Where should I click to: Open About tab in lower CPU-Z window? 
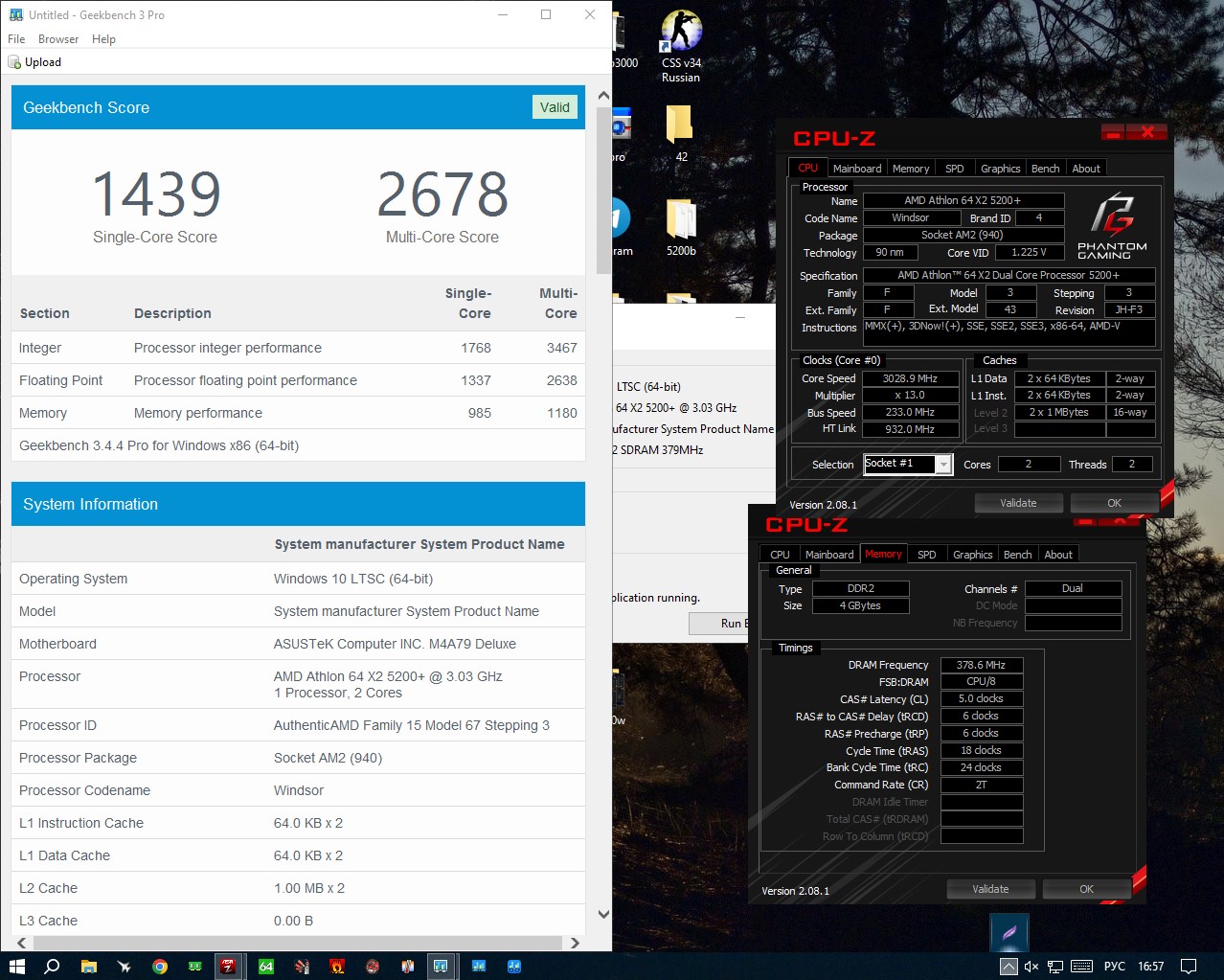(1058, 555)
